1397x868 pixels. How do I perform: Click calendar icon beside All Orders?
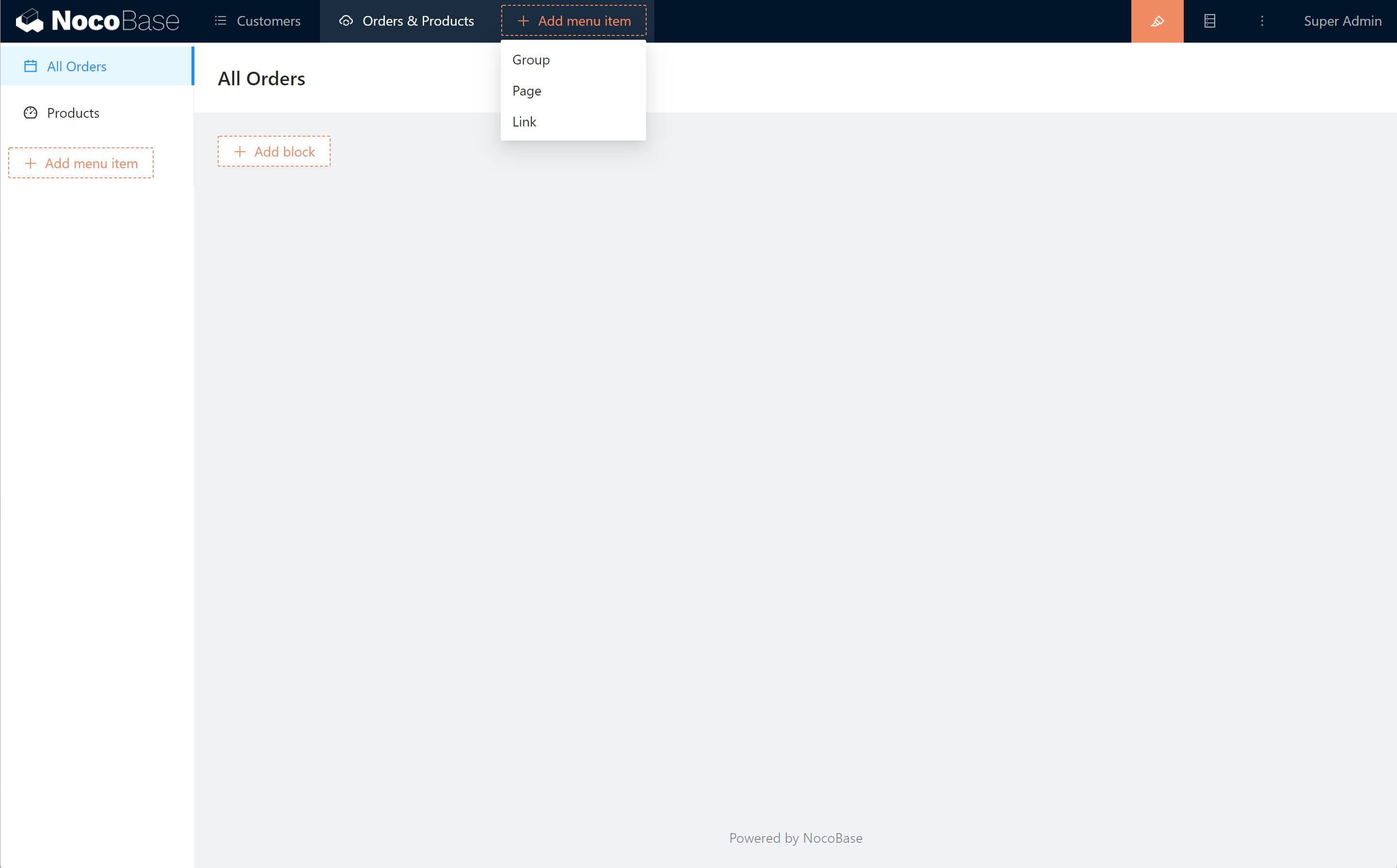(31, 66)
